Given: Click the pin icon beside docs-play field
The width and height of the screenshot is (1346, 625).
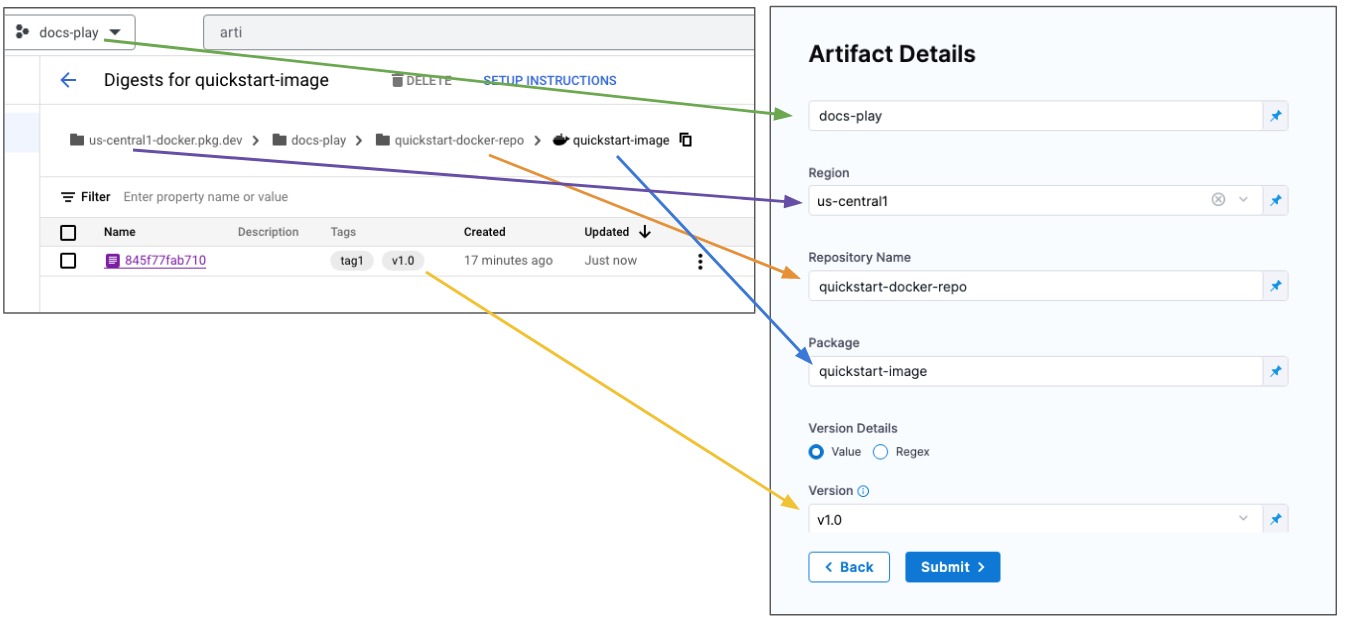Looking at the screenshot, I should coord(1275,116).
